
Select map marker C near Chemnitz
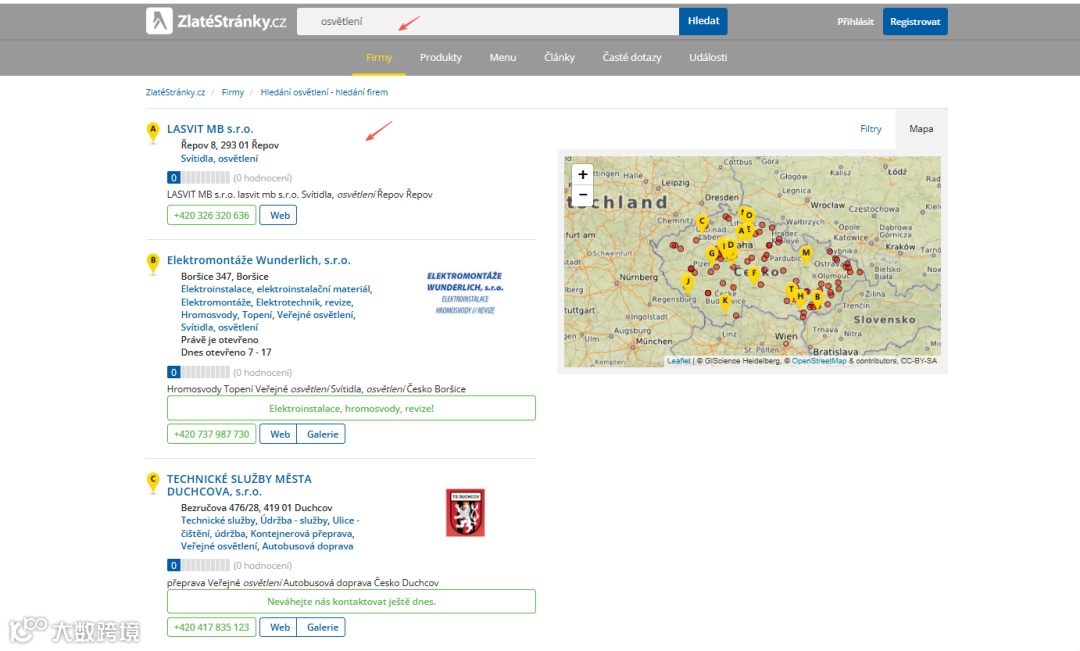pyautogui.click(x=701, y=223)
